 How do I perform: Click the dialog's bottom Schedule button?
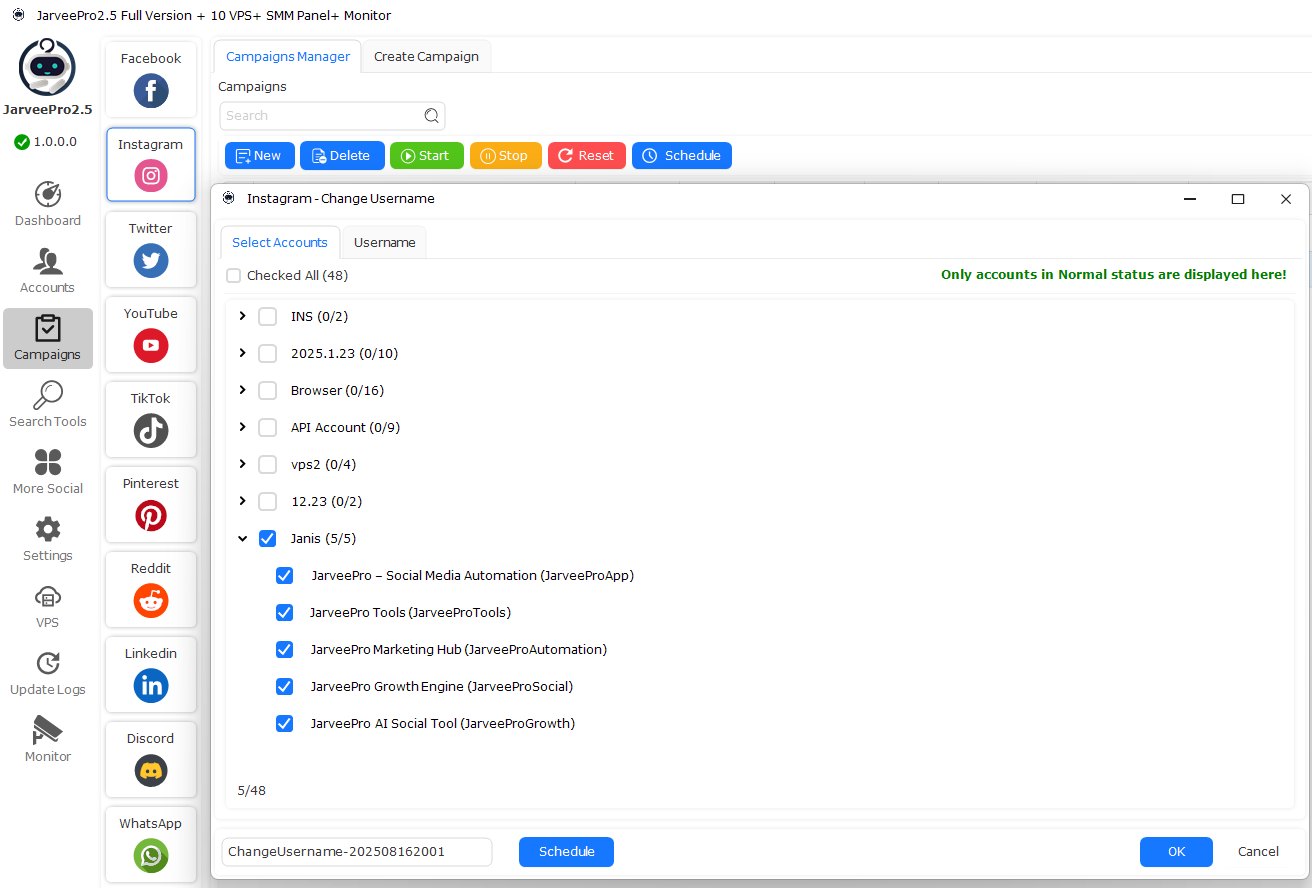point(566,852)
